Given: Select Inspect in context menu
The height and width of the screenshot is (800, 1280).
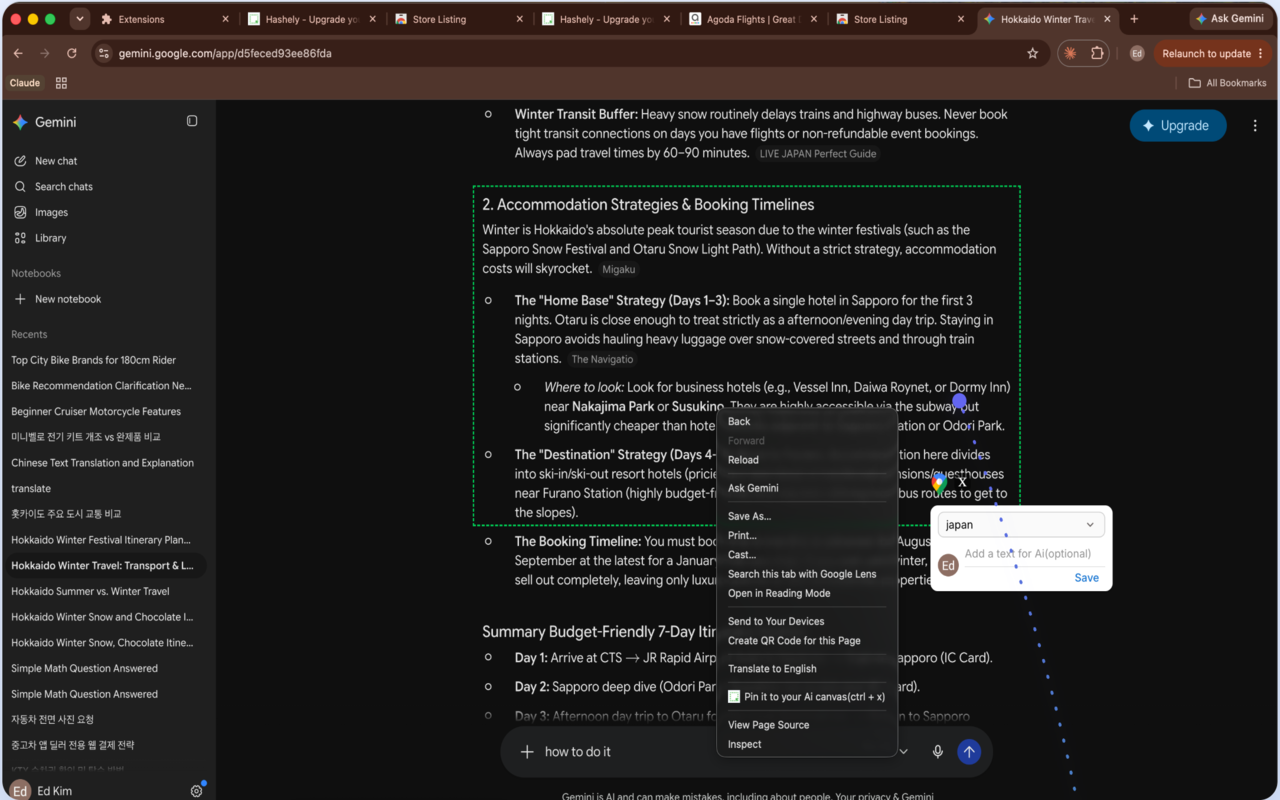Looking at the screenshot, I should coord(744,745).
